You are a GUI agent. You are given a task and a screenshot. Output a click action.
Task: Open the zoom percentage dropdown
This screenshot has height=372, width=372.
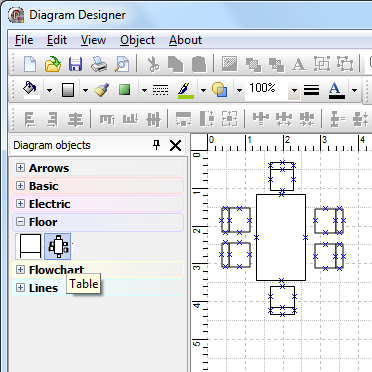[294, 90]
